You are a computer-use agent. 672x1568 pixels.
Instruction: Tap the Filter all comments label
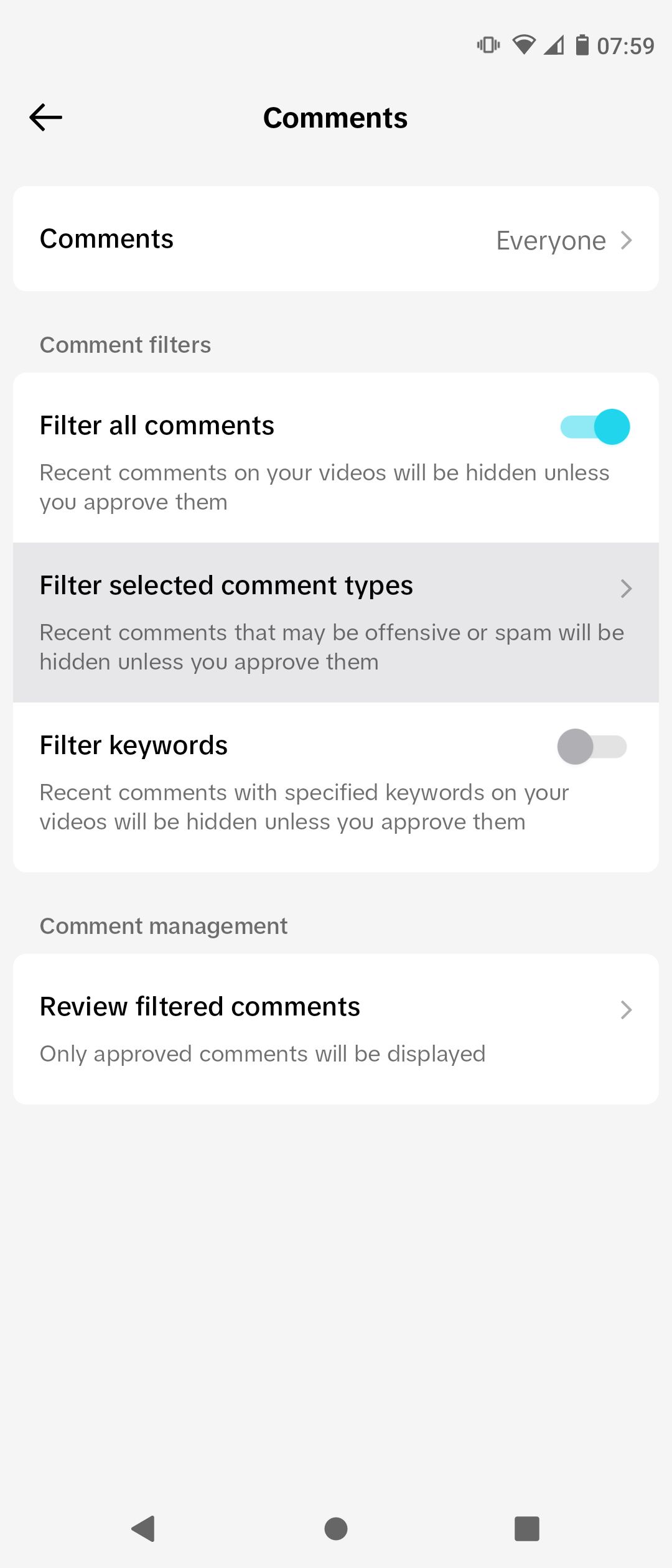(157, 426)
